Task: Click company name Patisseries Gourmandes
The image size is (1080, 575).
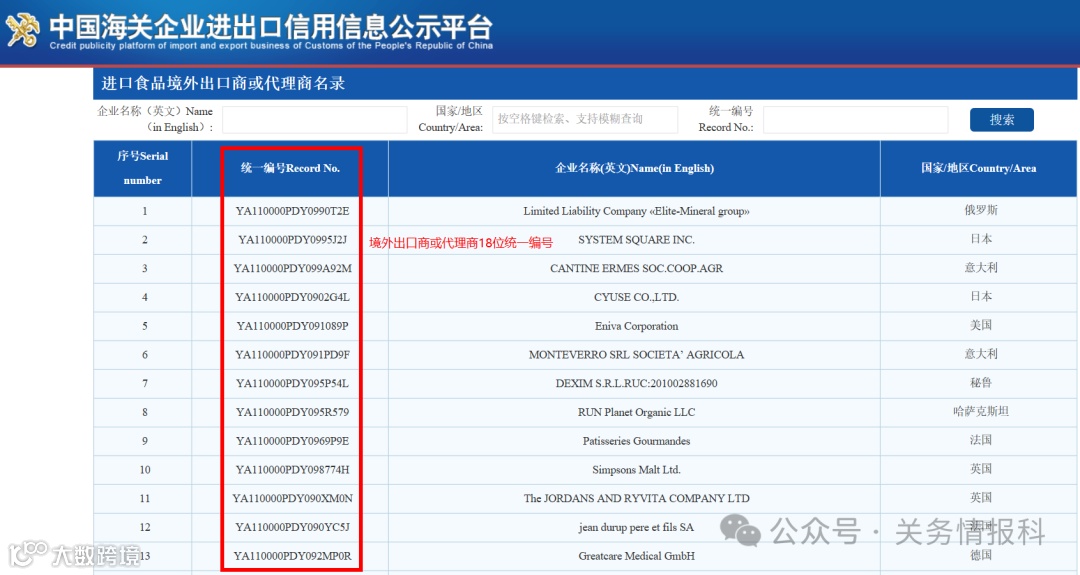Action: 636,441
